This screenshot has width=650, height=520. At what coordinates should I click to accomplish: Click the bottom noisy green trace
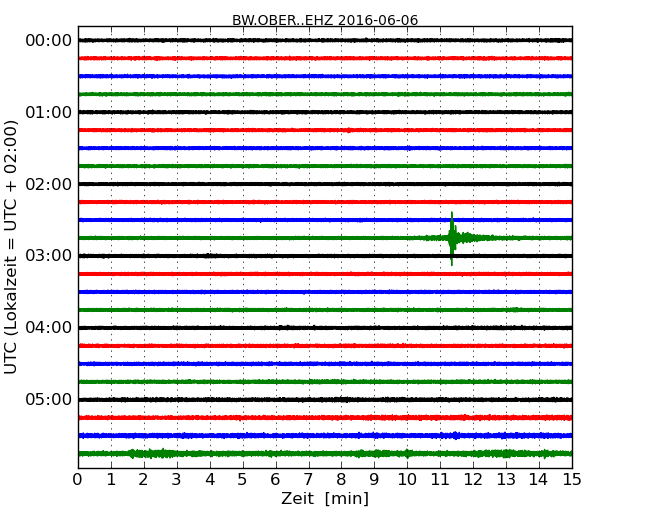point(325,454)
